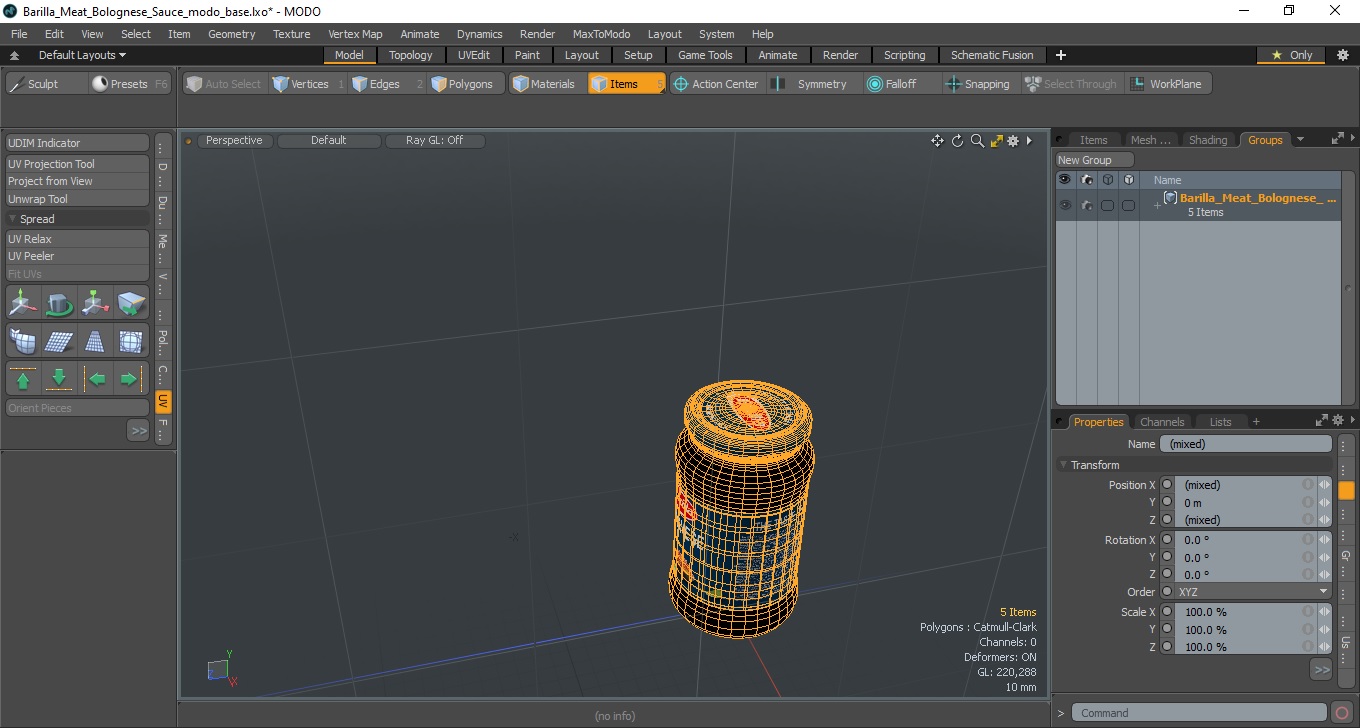
Task: Click the align UVs down arrow icon
Action: click(59, 379)
